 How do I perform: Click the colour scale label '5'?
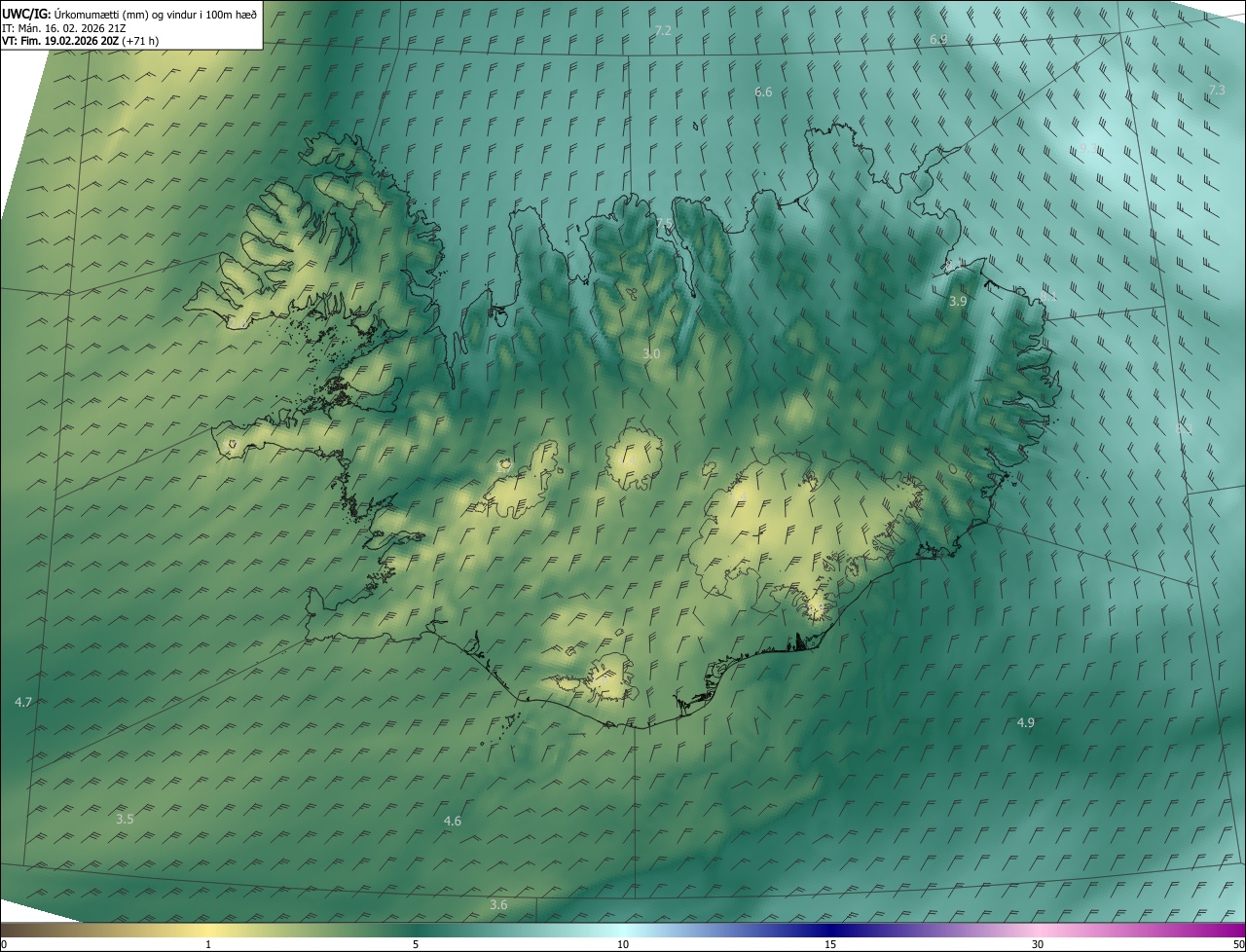[416, 944]
